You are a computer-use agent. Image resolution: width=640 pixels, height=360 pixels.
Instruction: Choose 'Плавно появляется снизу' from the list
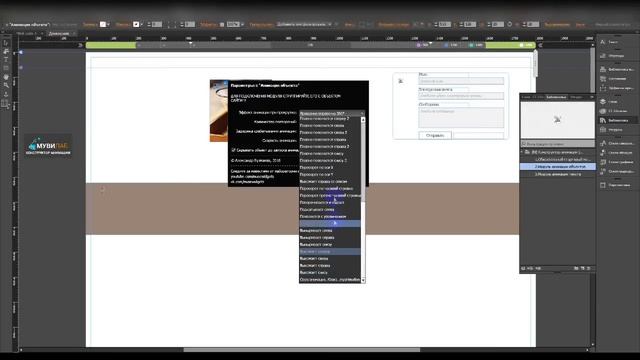(x=330, y=153)
